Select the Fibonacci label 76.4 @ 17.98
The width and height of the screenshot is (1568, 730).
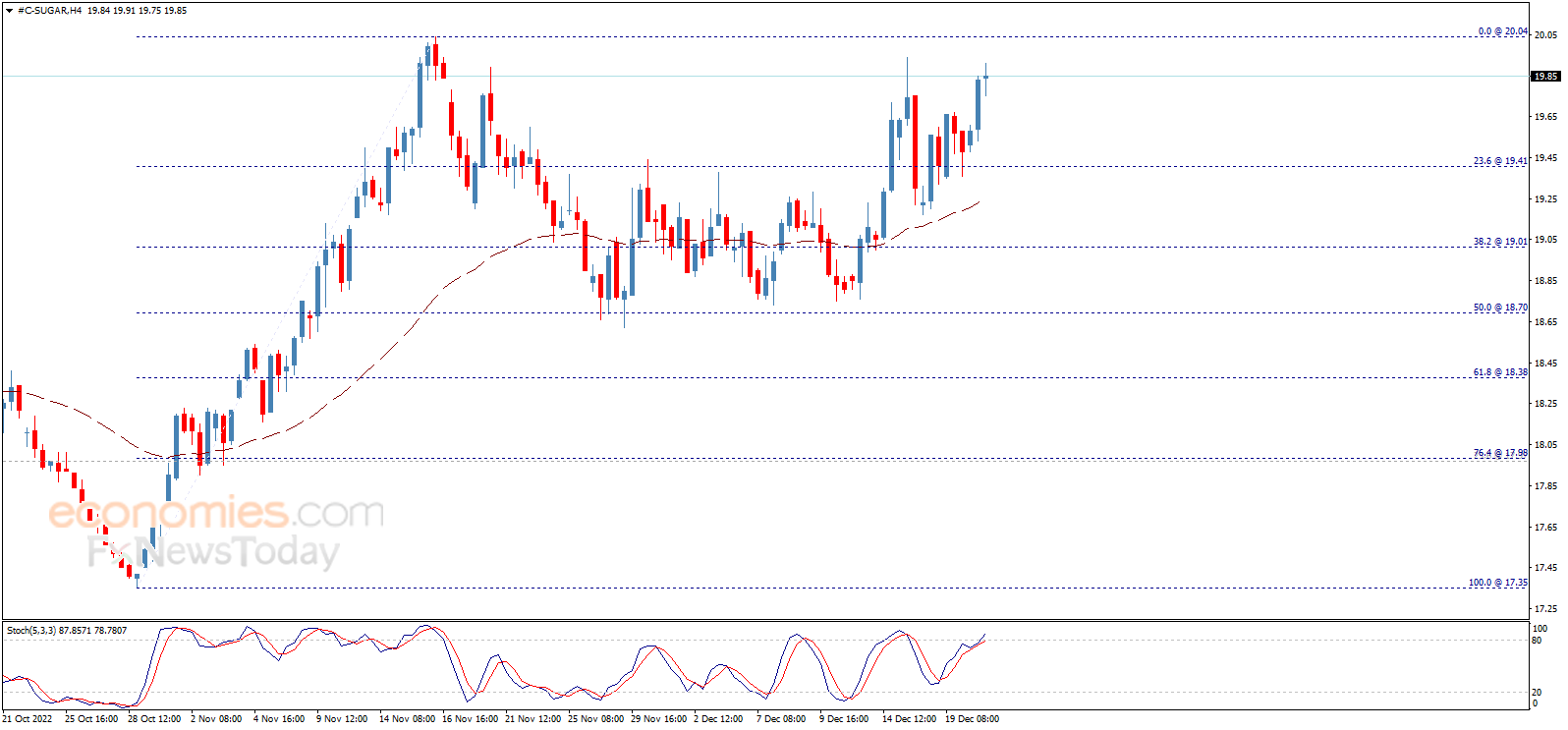tap(1500, 453)
